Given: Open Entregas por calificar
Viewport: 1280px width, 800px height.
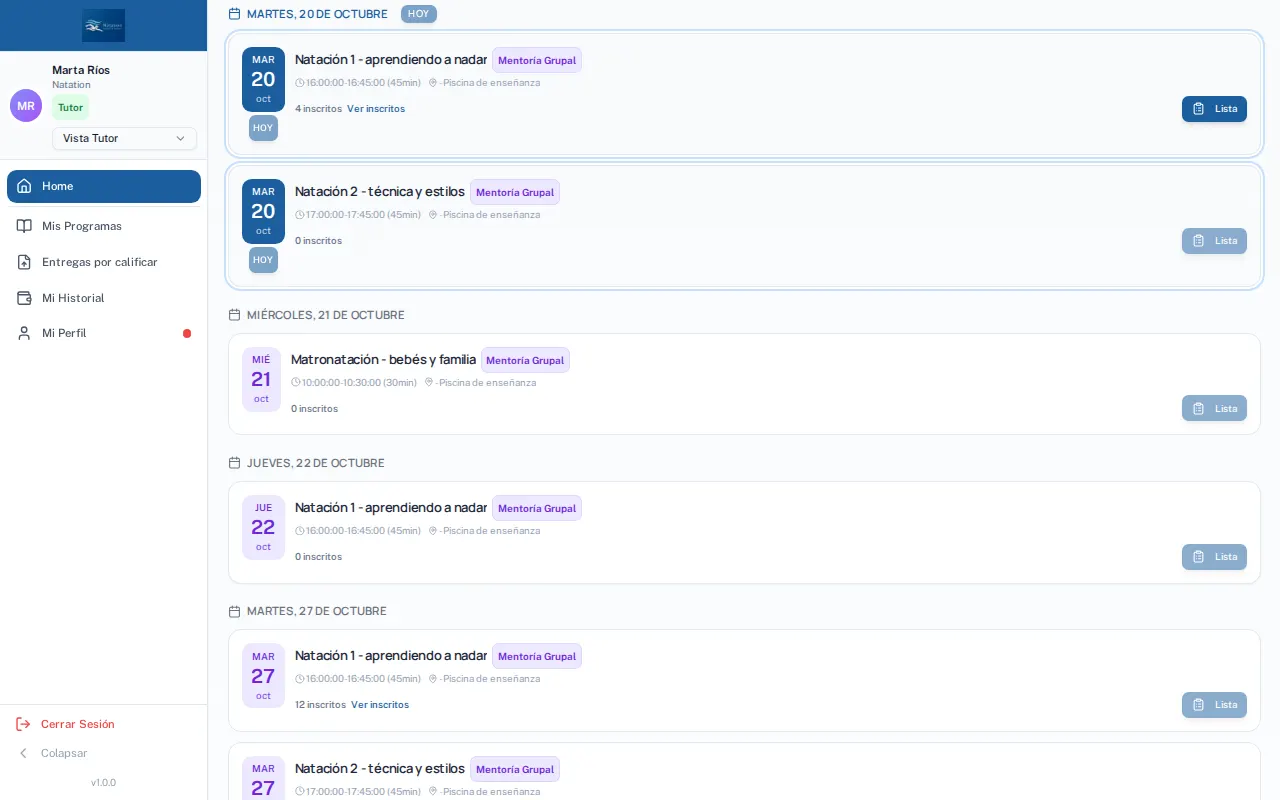Looking at the screenshot, I should pyautogui.click(x=104, y=262).
